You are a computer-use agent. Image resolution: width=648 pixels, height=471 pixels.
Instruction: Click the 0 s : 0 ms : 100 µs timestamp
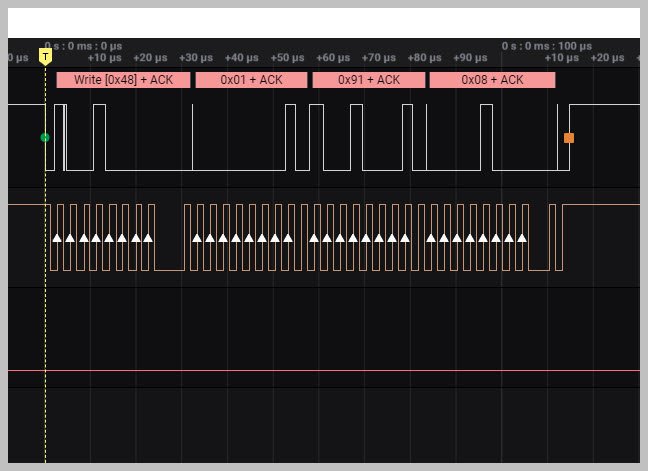[548, 46]
